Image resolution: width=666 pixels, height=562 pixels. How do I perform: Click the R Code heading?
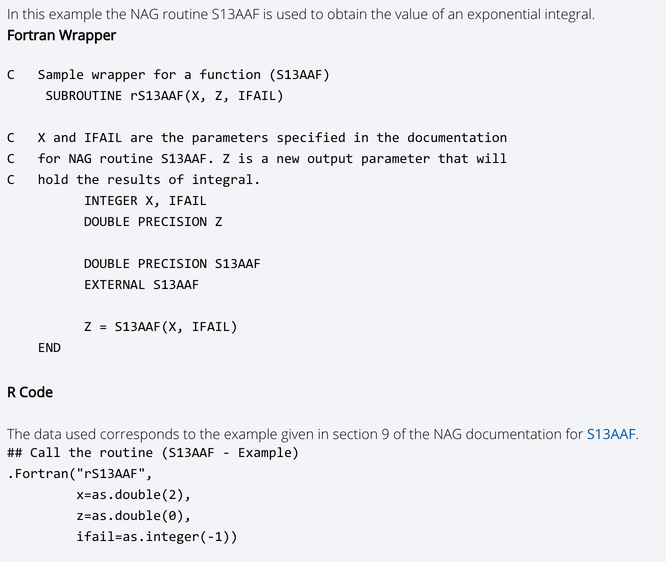point(30,392)
